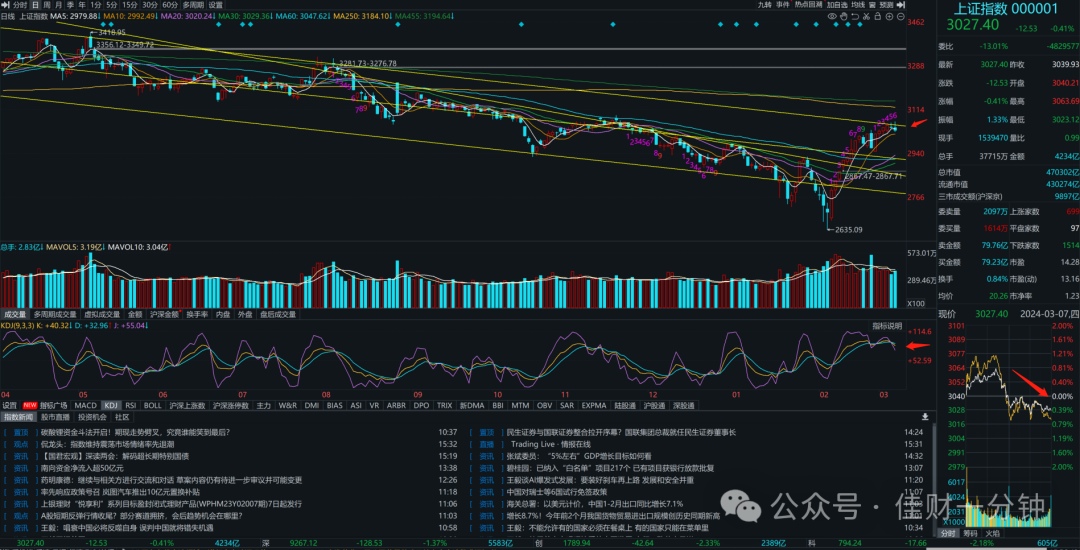Click 加自选 to add to watchlist
This screenshot has height=550, width=1080.
(x=837, y=5)
